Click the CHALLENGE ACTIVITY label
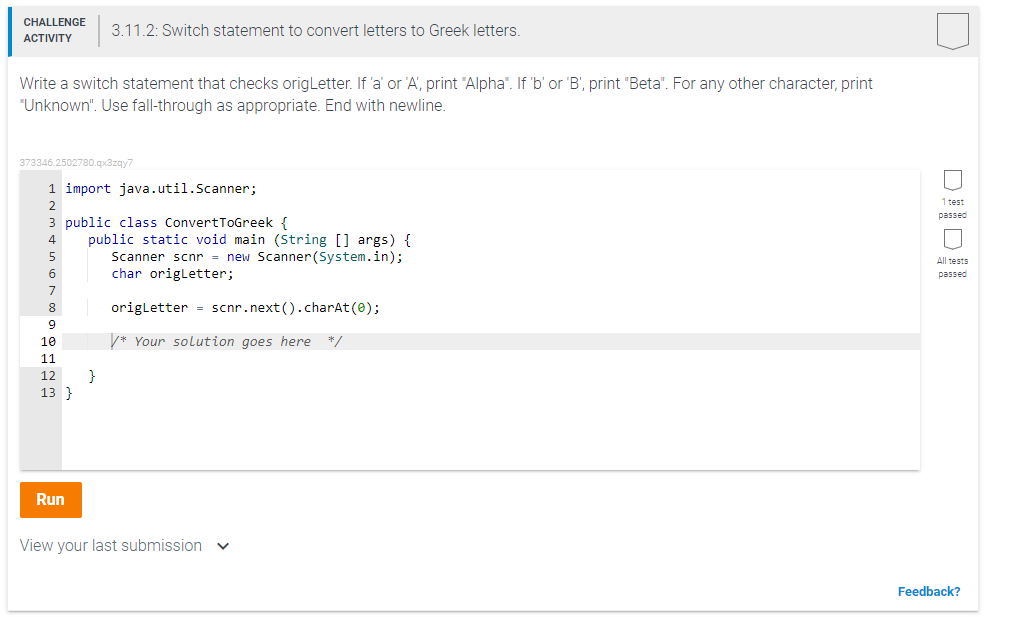This screenshot has width=1010, height=617. (55, 28)
